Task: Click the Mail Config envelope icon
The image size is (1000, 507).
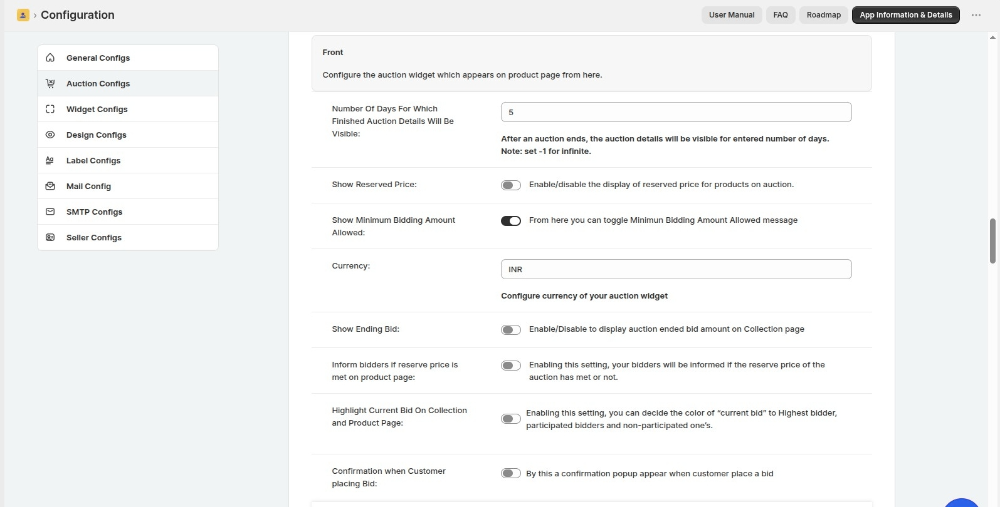Action: [x=50, y=186]
